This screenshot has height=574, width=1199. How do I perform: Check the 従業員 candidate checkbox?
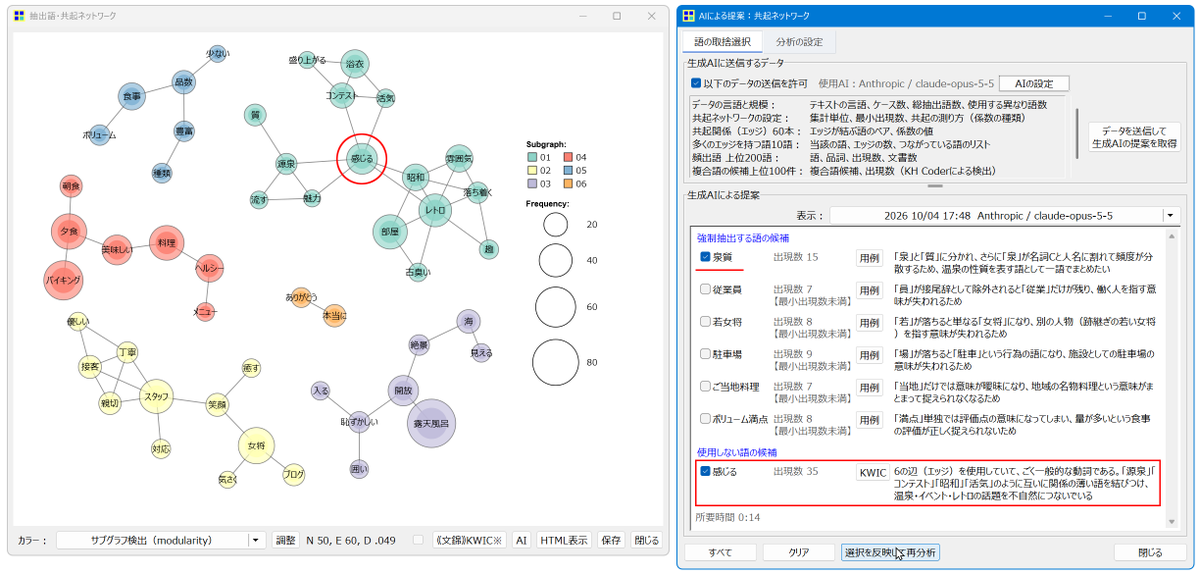(x=705, y=290)
